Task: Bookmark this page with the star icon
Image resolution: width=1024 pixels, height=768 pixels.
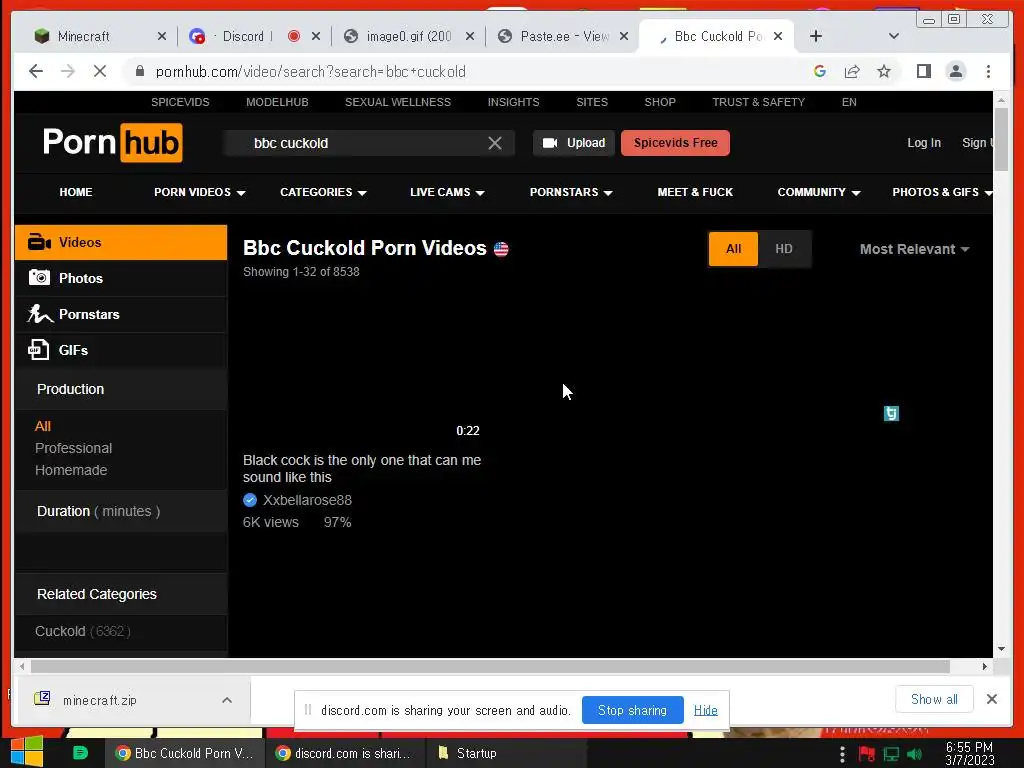Action: point(884,71)
